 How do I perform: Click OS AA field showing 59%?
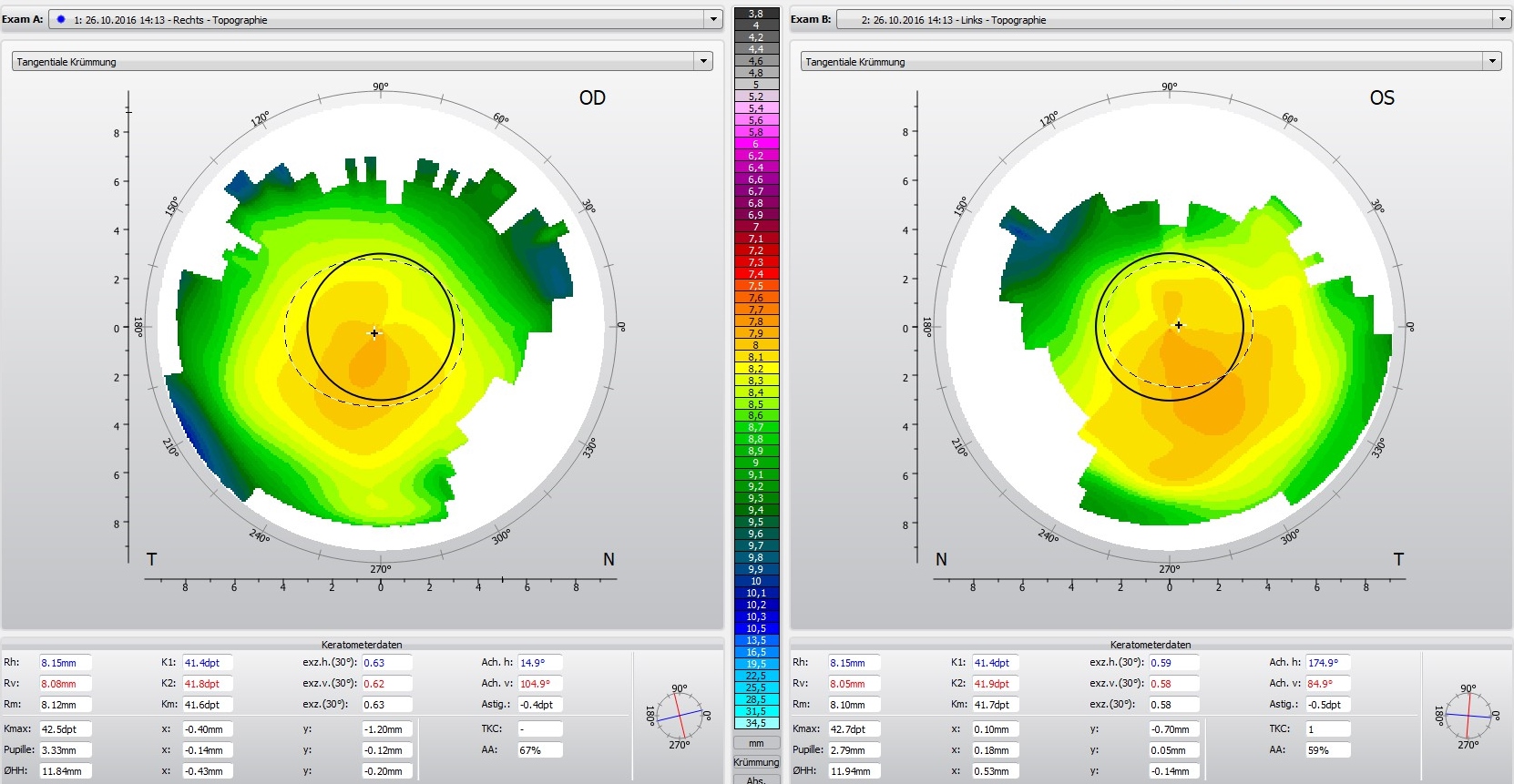1328,750
